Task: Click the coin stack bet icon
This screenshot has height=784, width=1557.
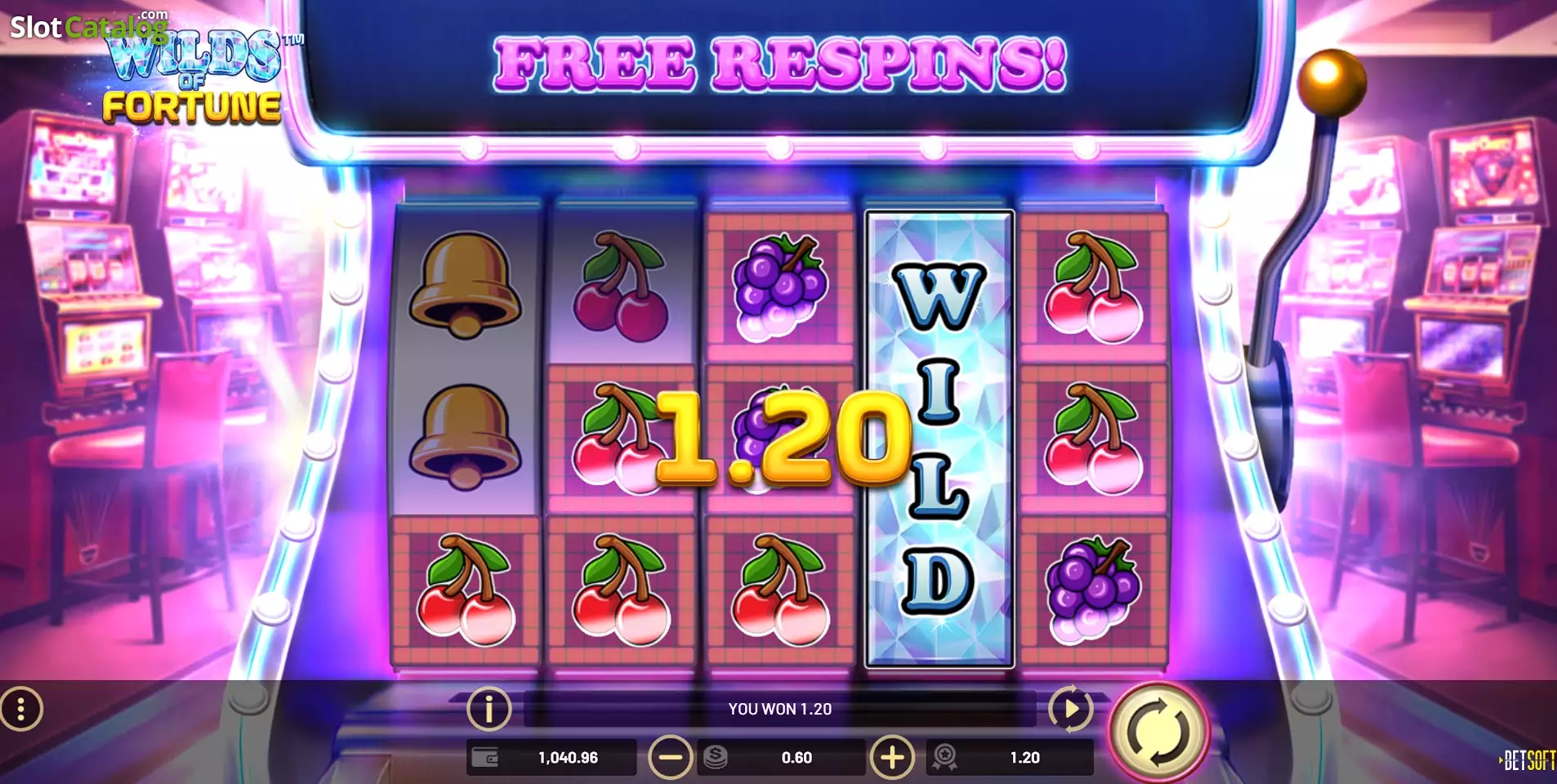Action: [715, 757]
